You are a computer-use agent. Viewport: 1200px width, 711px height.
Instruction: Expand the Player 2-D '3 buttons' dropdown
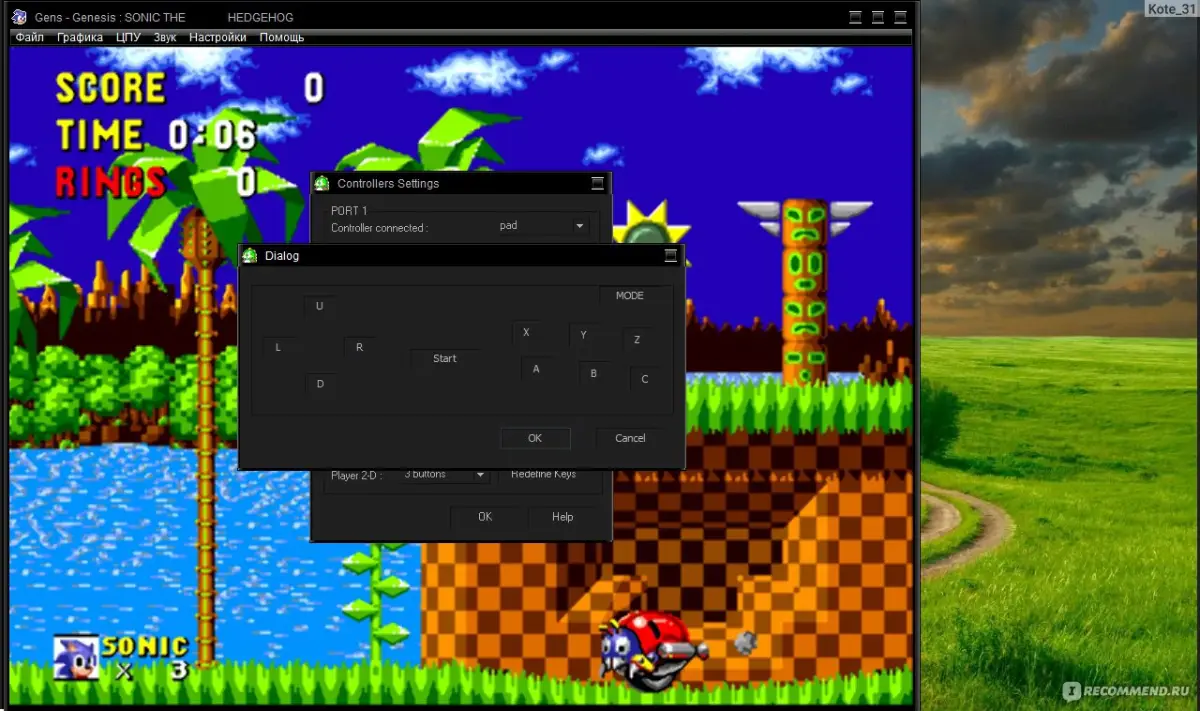click(x=480, y=474)
